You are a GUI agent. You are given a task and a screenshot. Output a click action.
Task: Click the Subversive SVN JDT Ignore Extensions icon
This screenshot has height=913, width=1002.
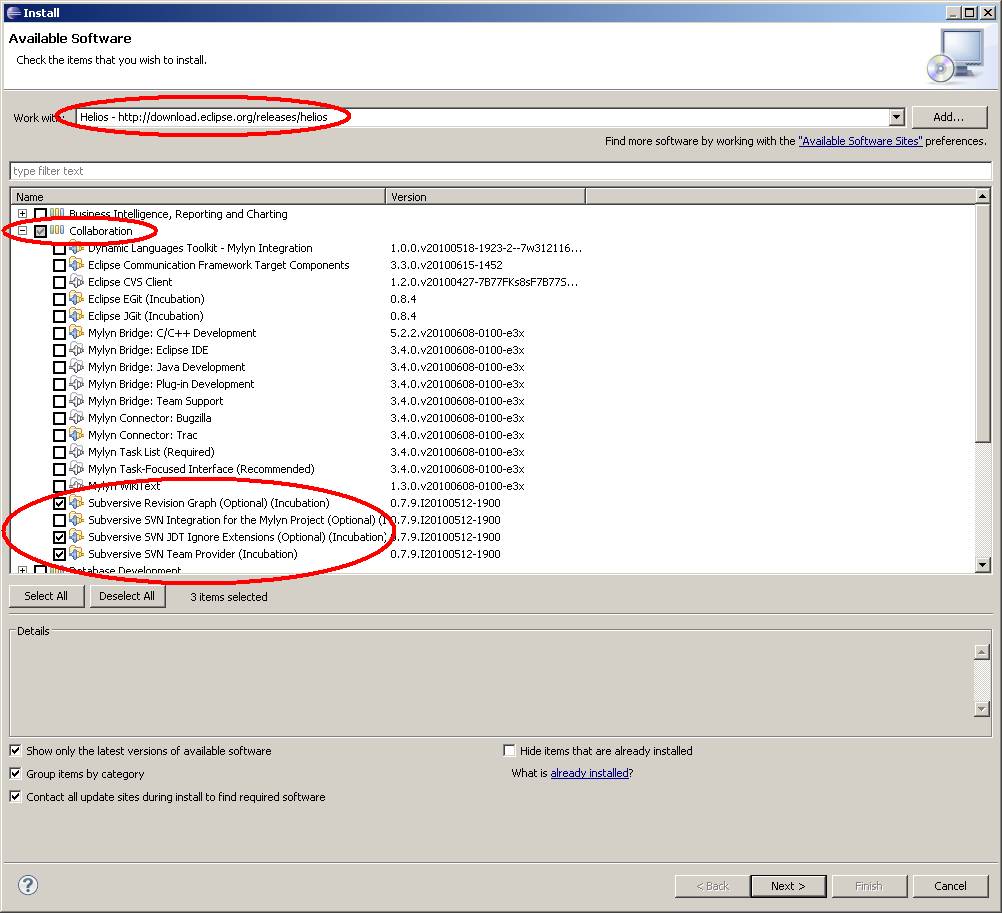pos(77,537)
